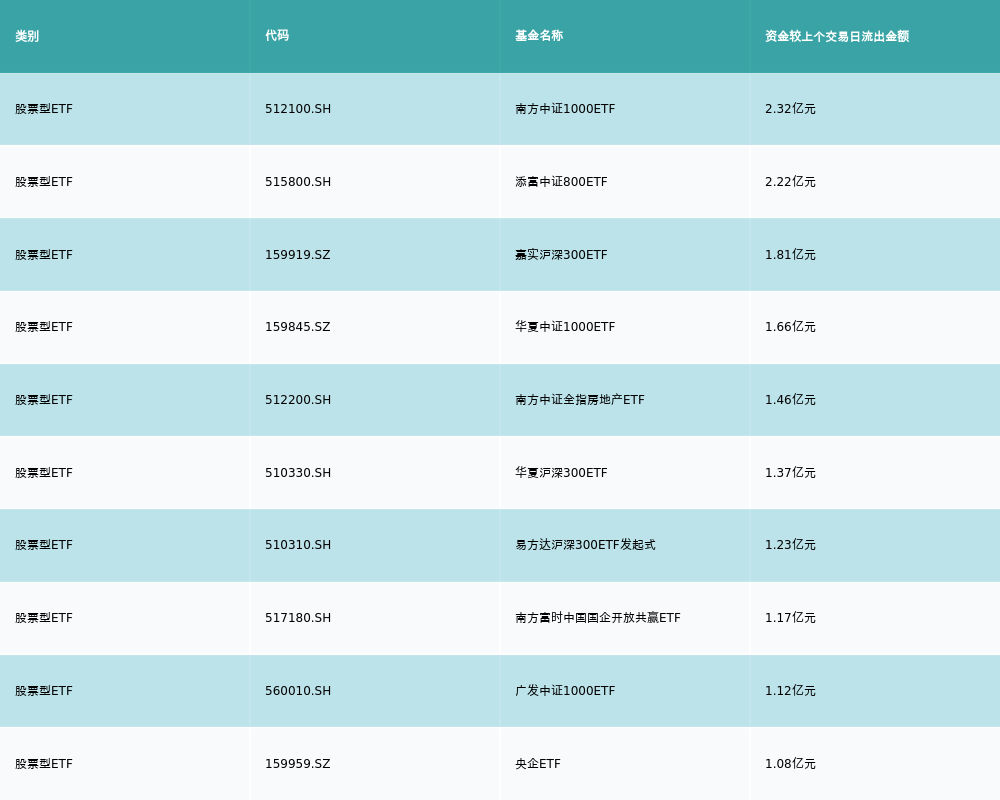Click 股票型ETF in the 510310.SH row
The image size is (1000, 800).
click(x=44, y=545)
